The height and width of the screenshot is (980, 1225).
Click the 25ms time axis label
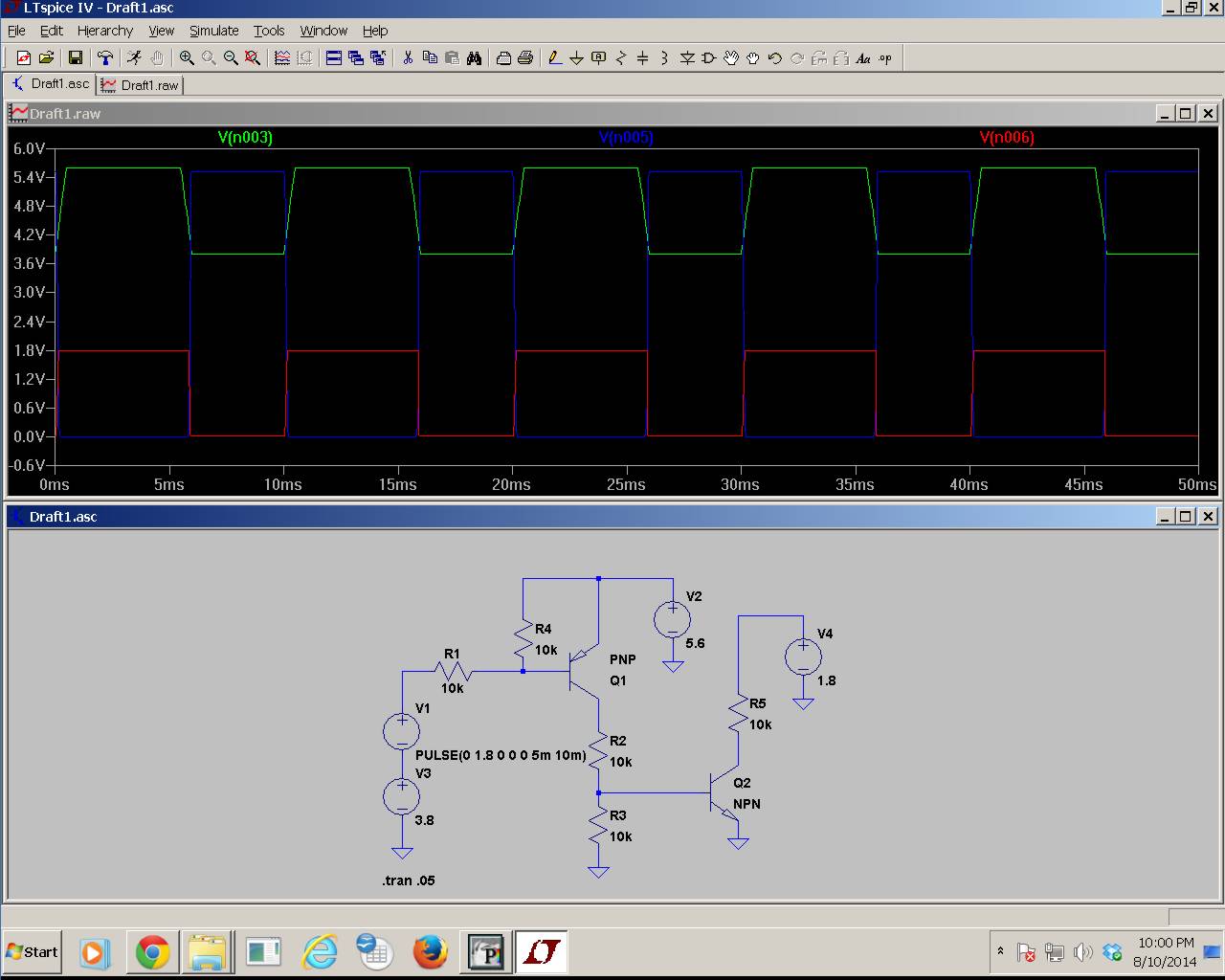pyautogui.click(x=626, y=485)
